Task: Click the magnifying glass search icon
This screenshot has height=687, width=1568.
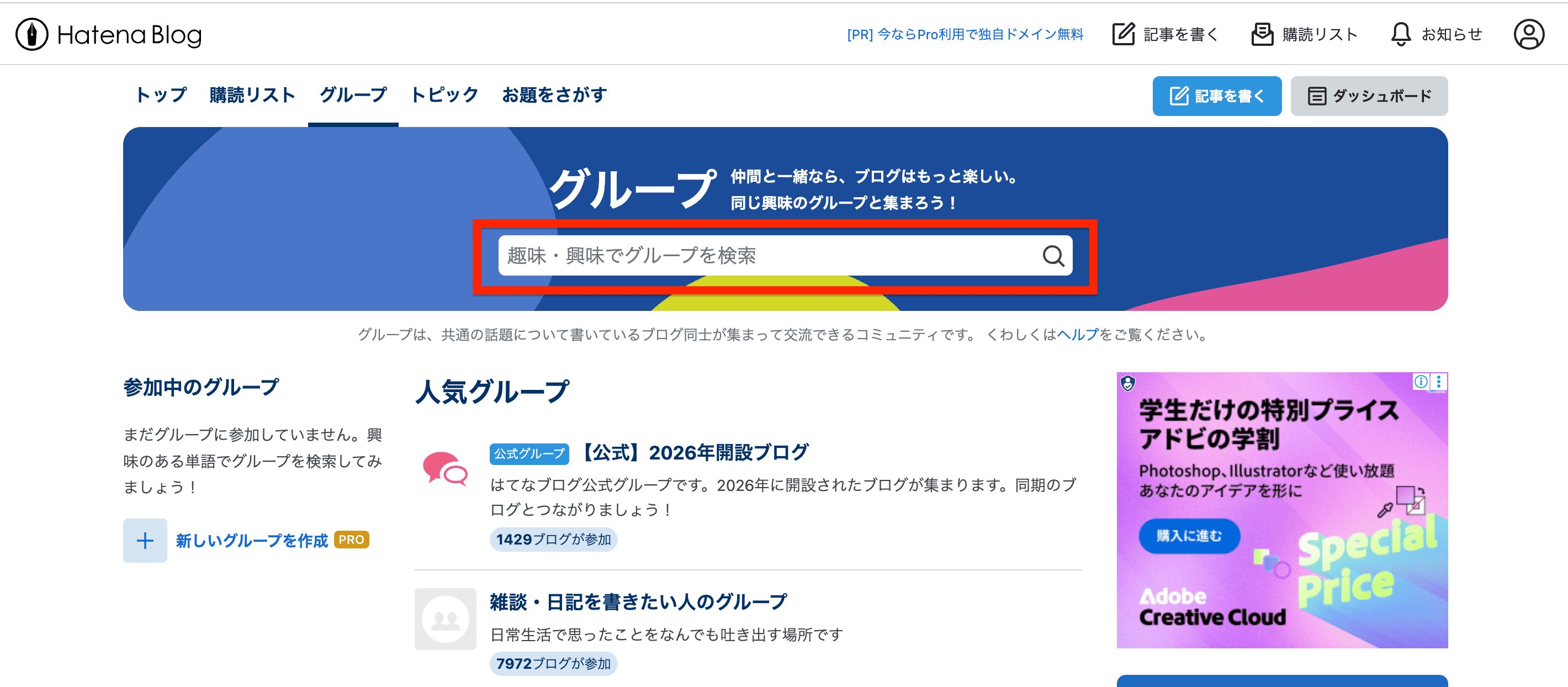Action: pyautogui.click(x=1052, y=256)
